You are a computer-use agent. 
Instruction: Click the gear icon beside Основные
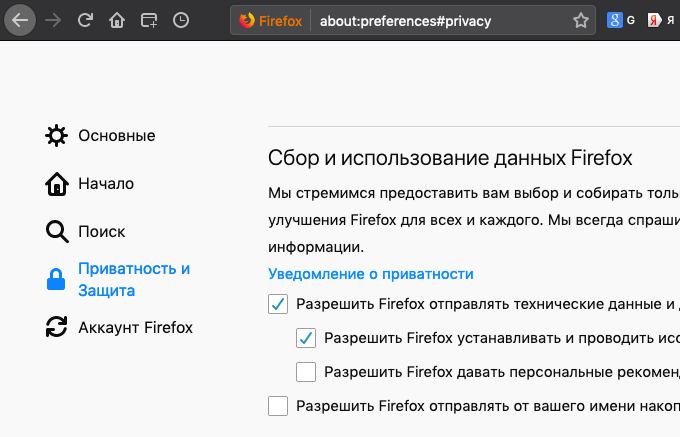click(x=56, y=136)
